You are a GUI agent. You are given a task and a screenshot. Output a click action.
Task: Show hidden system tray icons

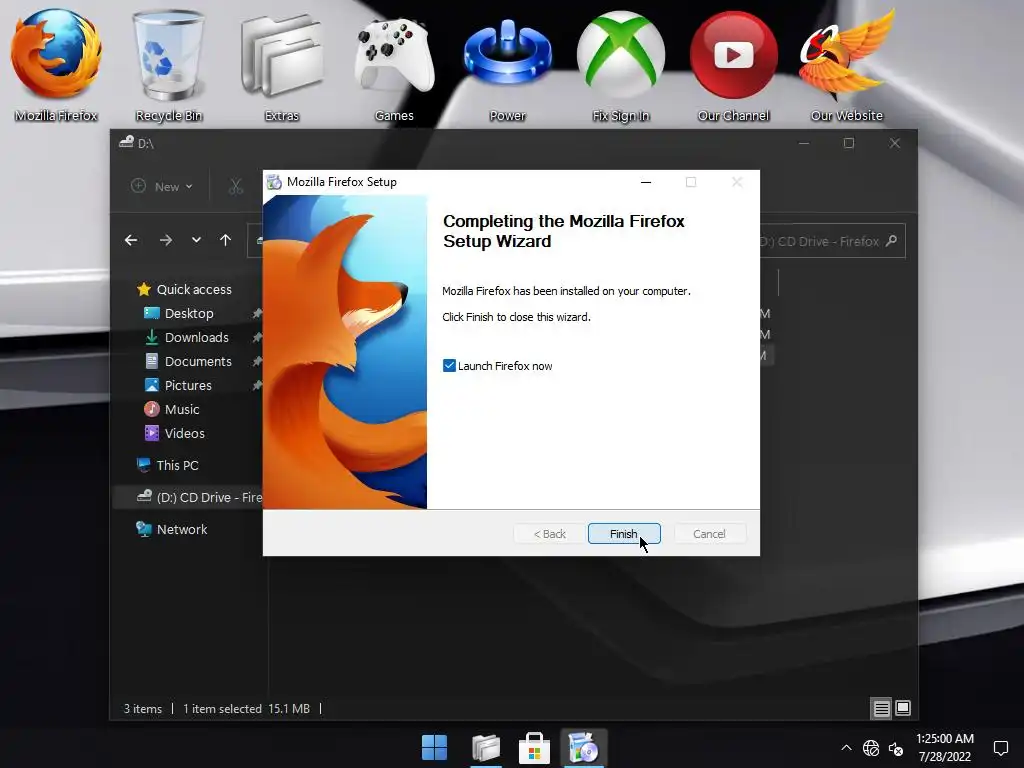(x=846, y=748)
